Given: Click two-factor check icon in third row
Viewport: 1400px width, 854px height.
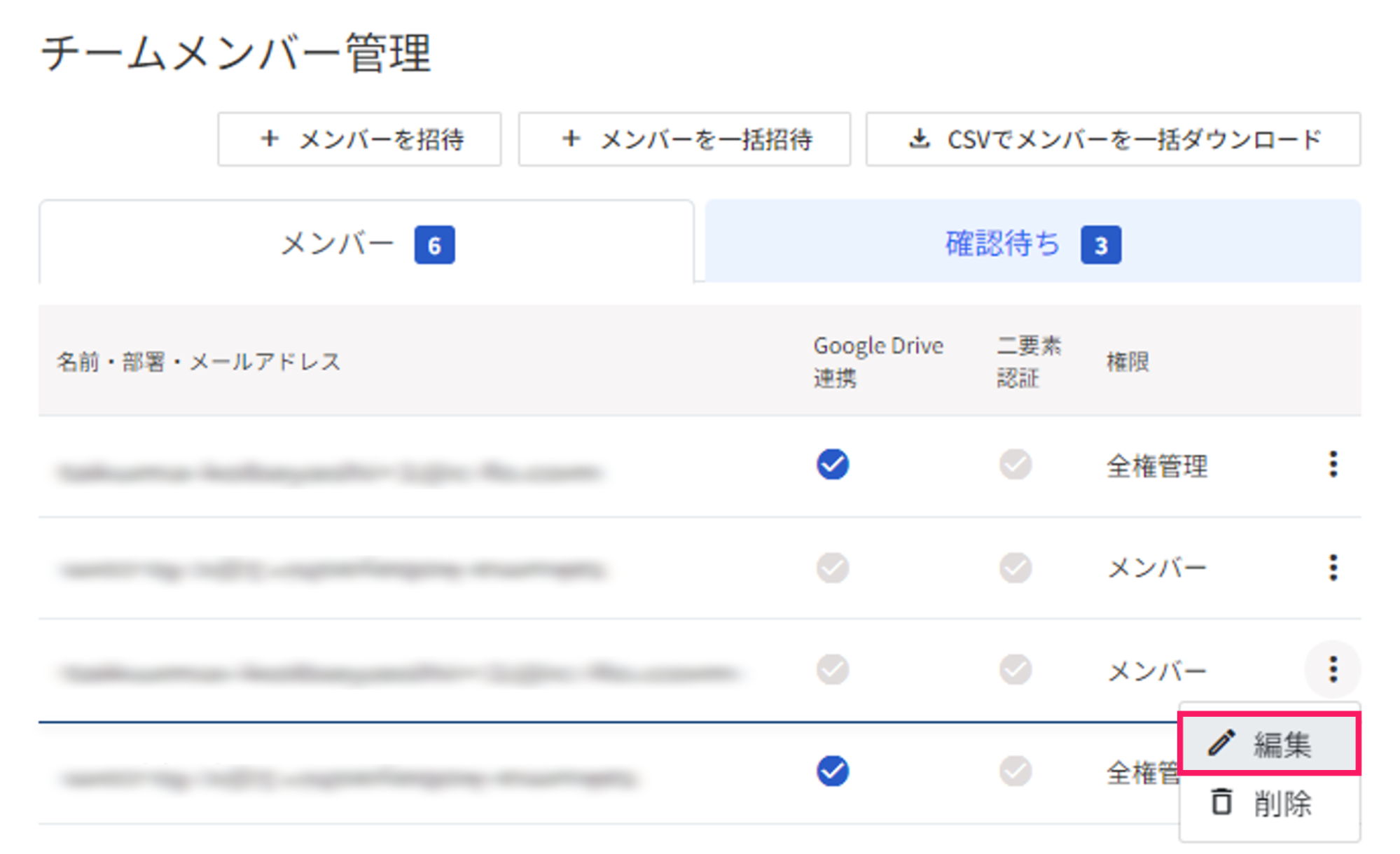Looking at the screenshot, I should tap(1015, 669).
